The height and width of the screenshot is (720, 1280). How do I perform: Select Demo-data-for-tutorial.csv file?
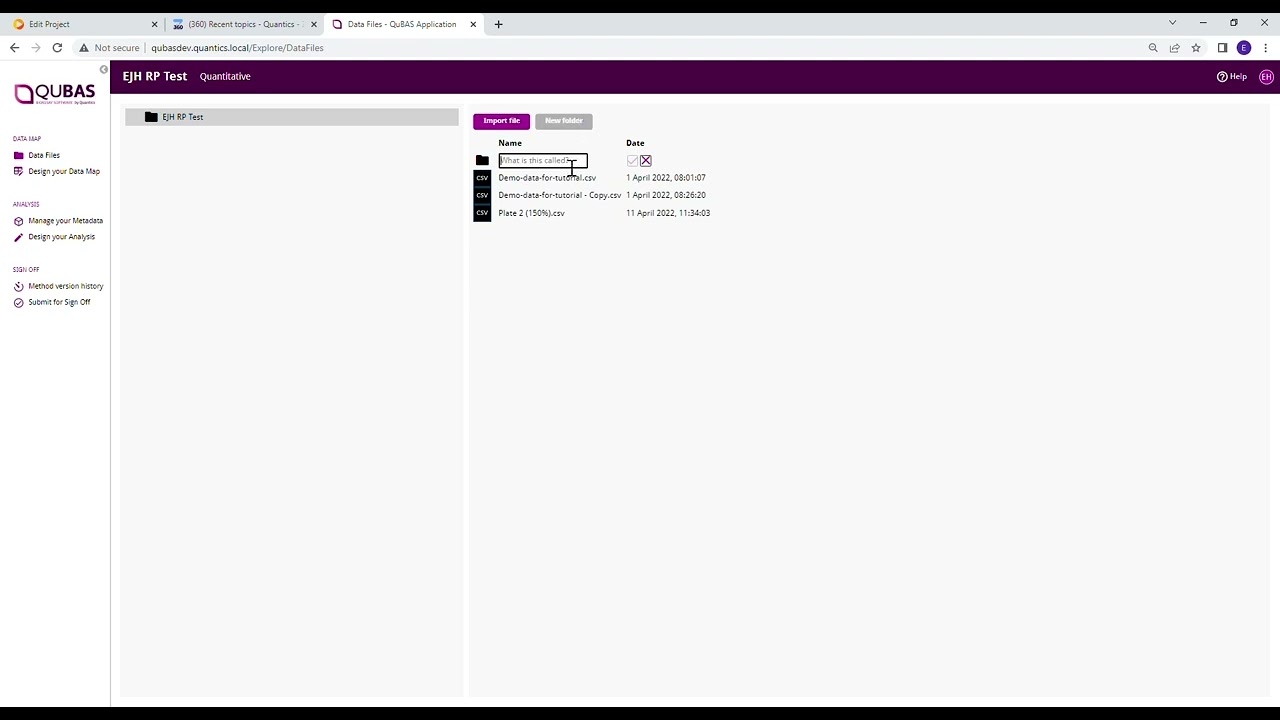tap(547, 178)
